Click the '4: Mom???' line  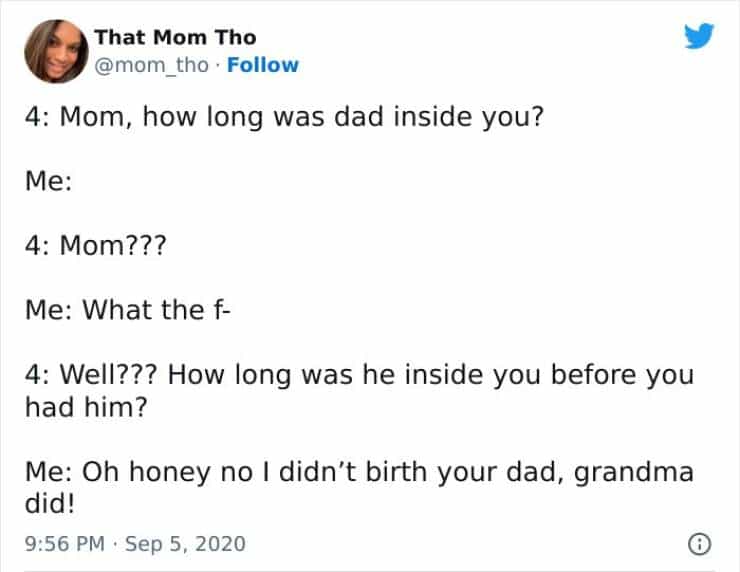[93, 246]
